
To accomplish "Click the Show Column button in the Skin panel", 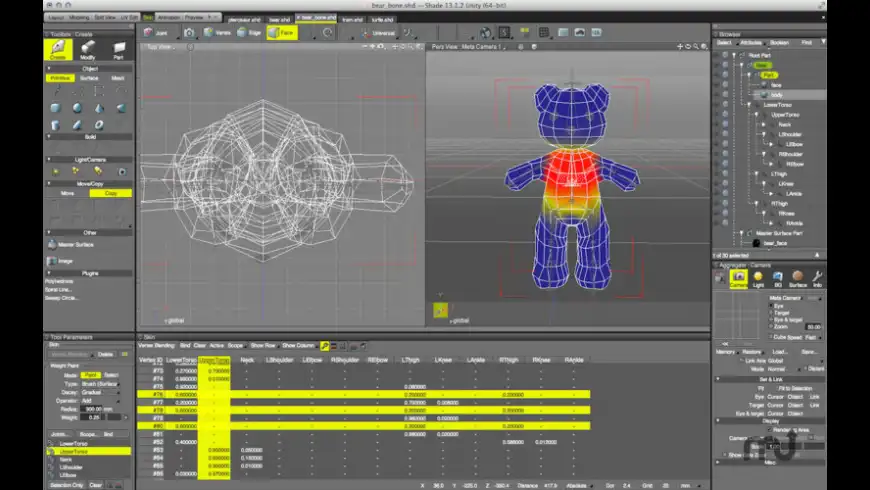I will (x=298, y=346).
